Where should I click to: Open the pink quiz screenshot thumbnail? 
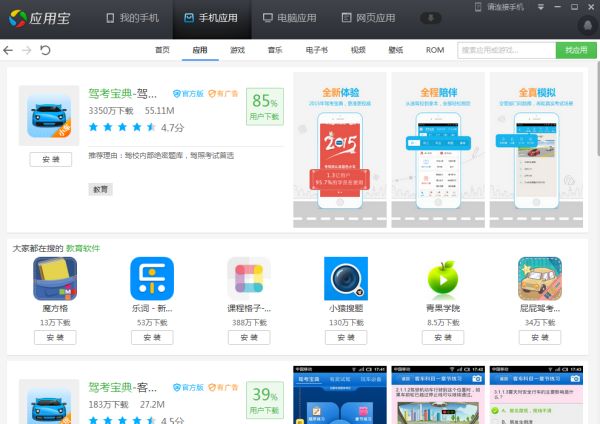click(536, 395)
